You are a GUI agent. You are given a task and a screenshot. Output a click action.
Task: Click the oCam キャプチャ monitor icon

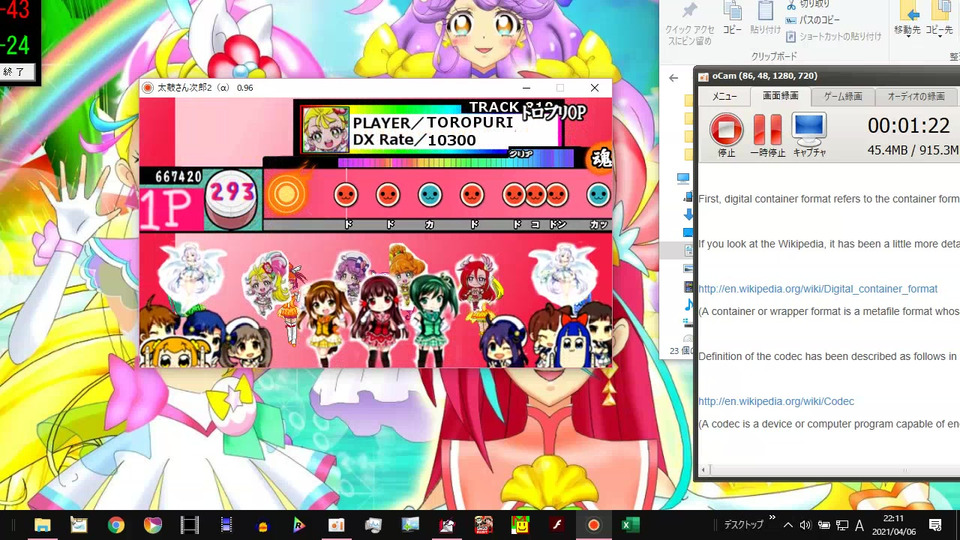pyautogui.click(x=809, y=129)
